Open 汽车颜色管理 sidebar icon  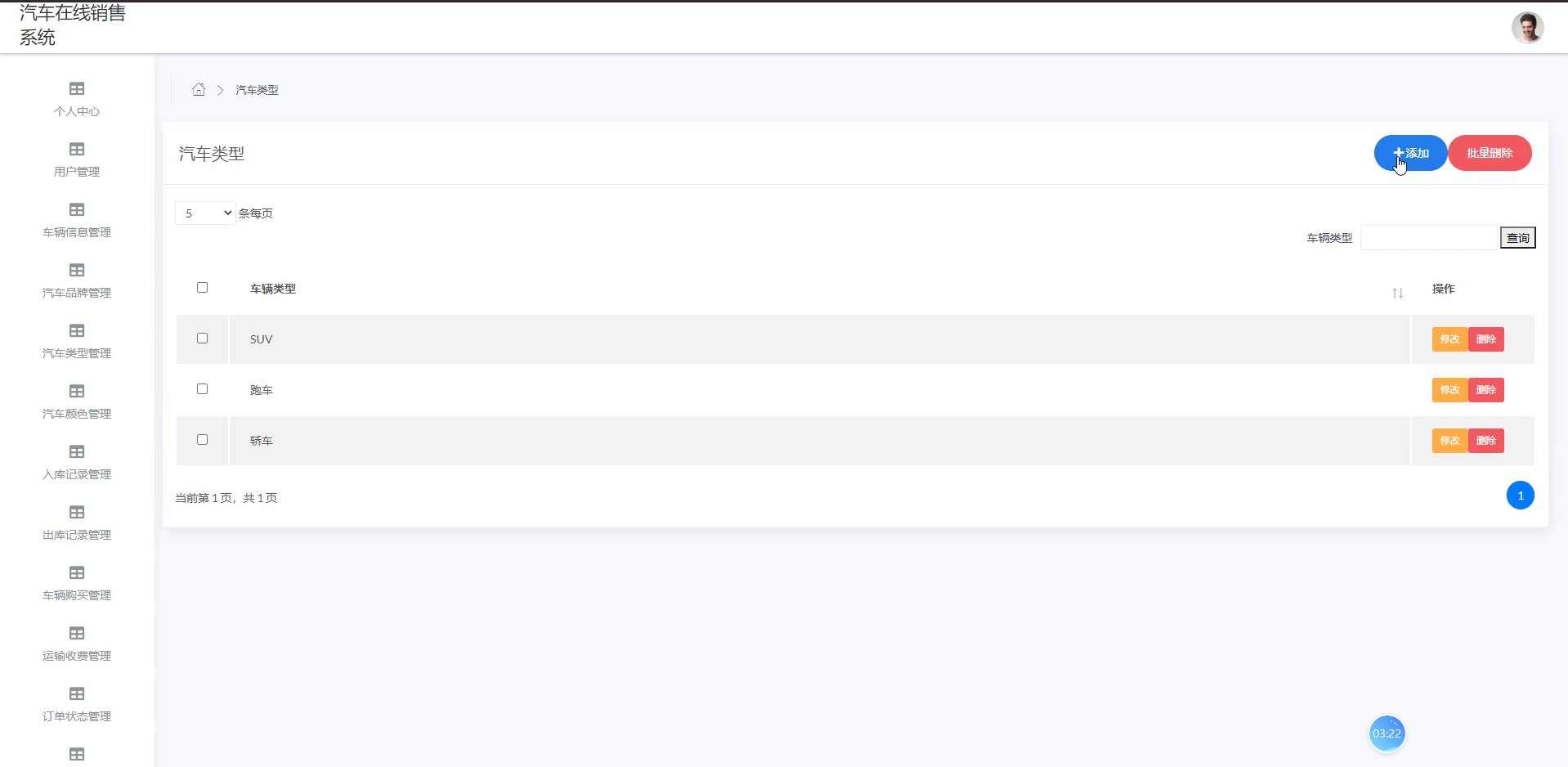[77, 391]
